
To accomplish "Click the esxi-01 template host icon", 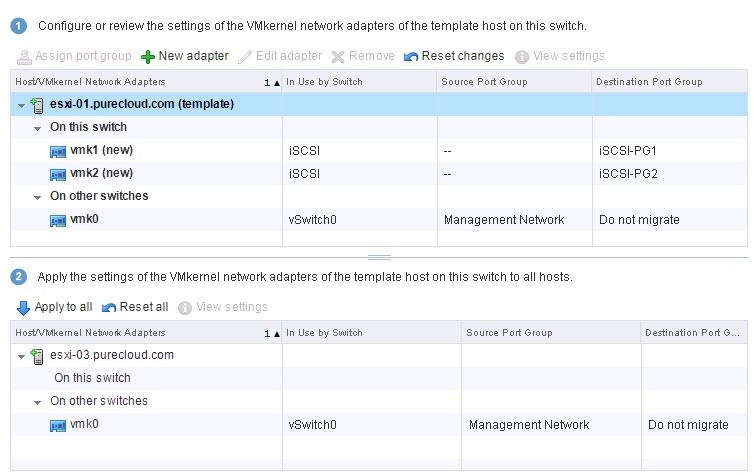I will [38, 104].
